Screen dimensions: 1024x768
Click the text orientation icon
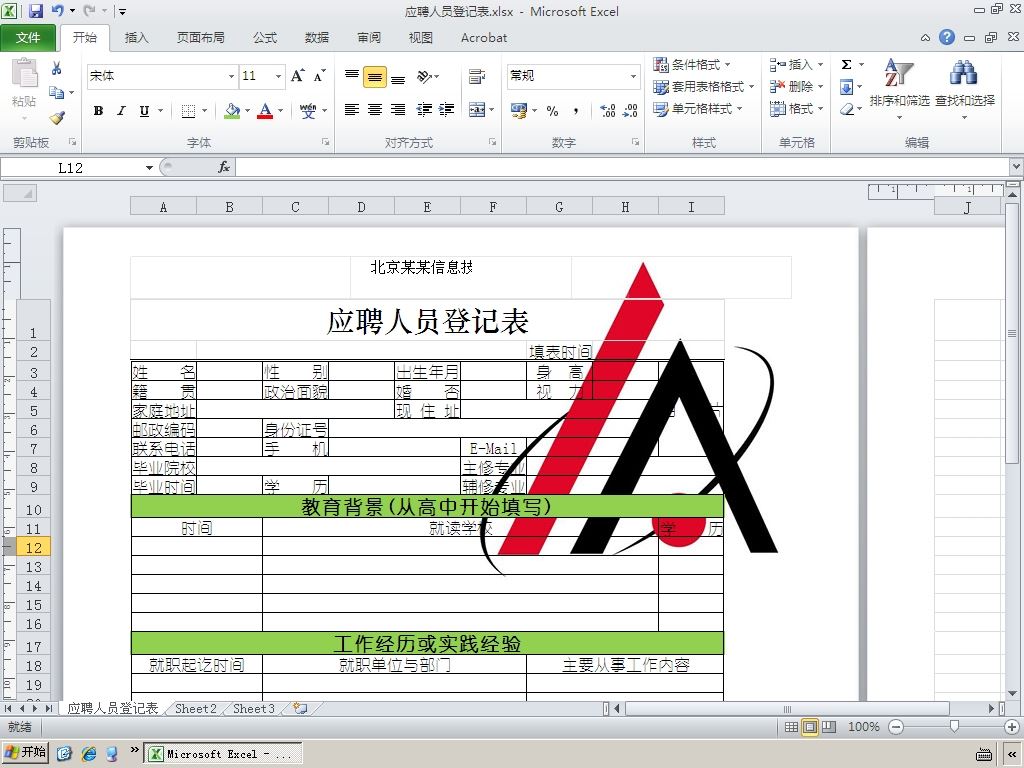(425, 76)
